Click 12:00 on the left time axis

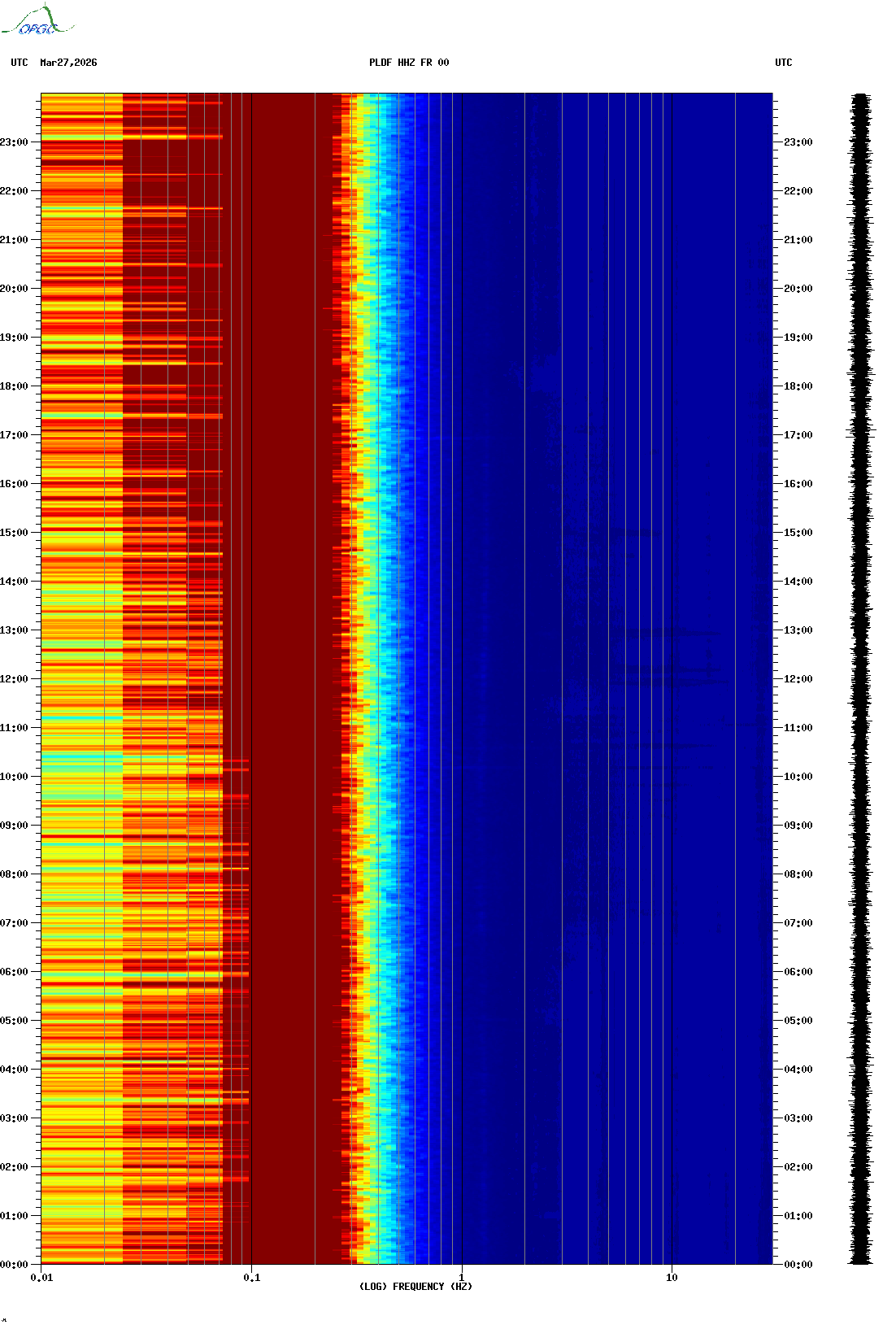[x=14, y=679]
